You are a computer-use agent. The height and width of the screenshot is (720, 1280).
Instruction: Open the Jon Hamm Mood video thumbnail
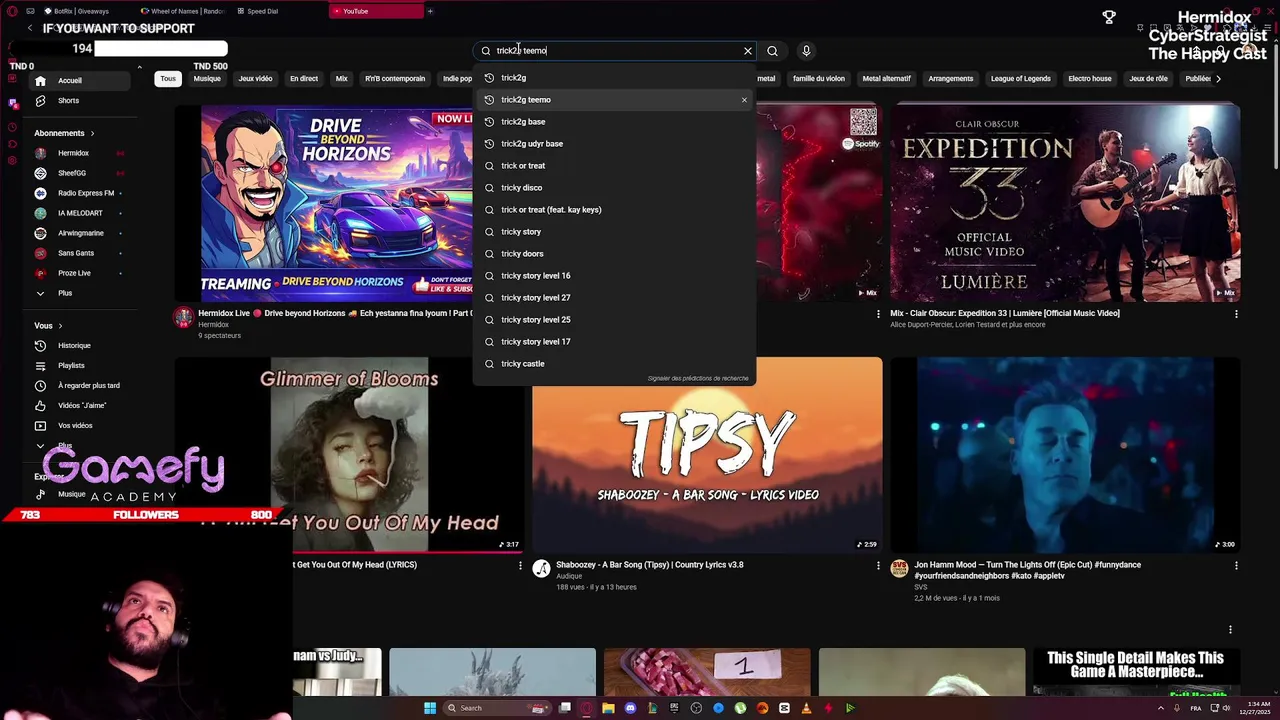(1066, 455)
